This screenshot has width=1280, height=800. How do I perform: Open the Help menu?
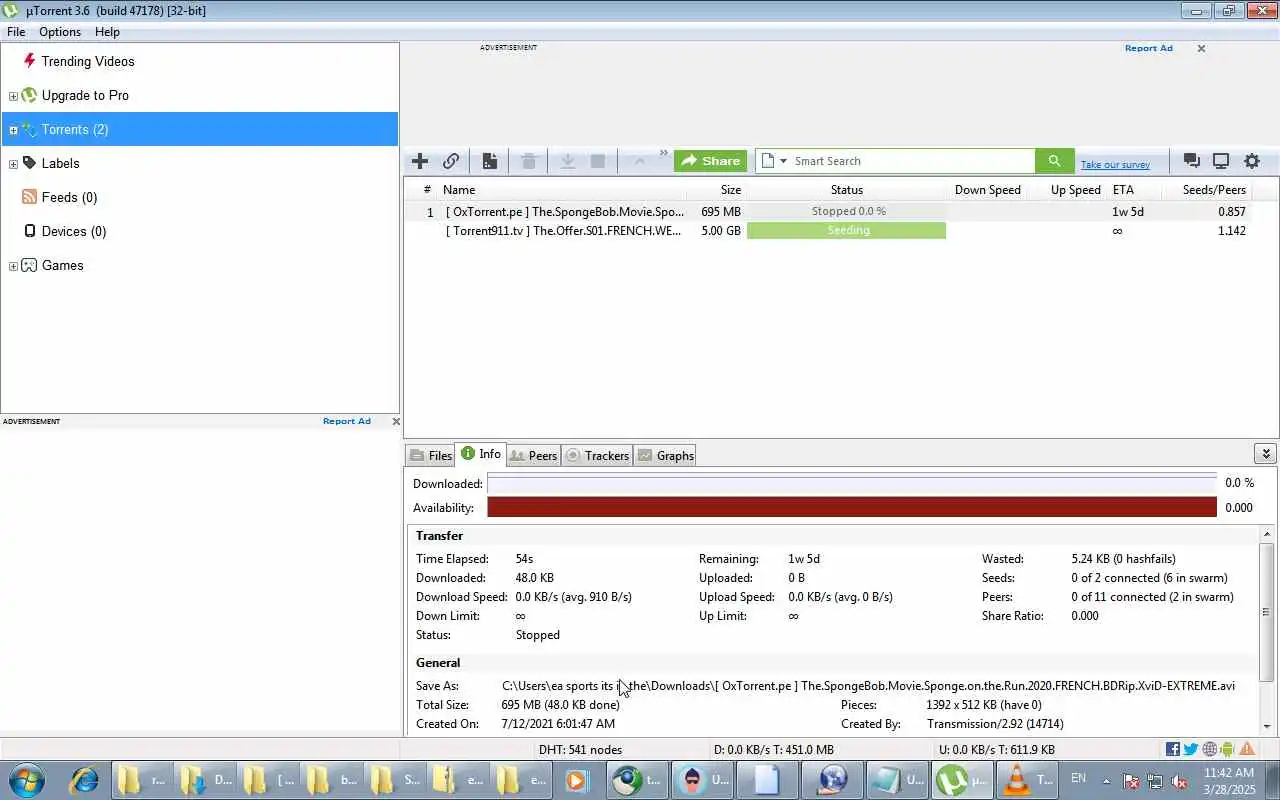pyautogui.click(x=107, y=32)
